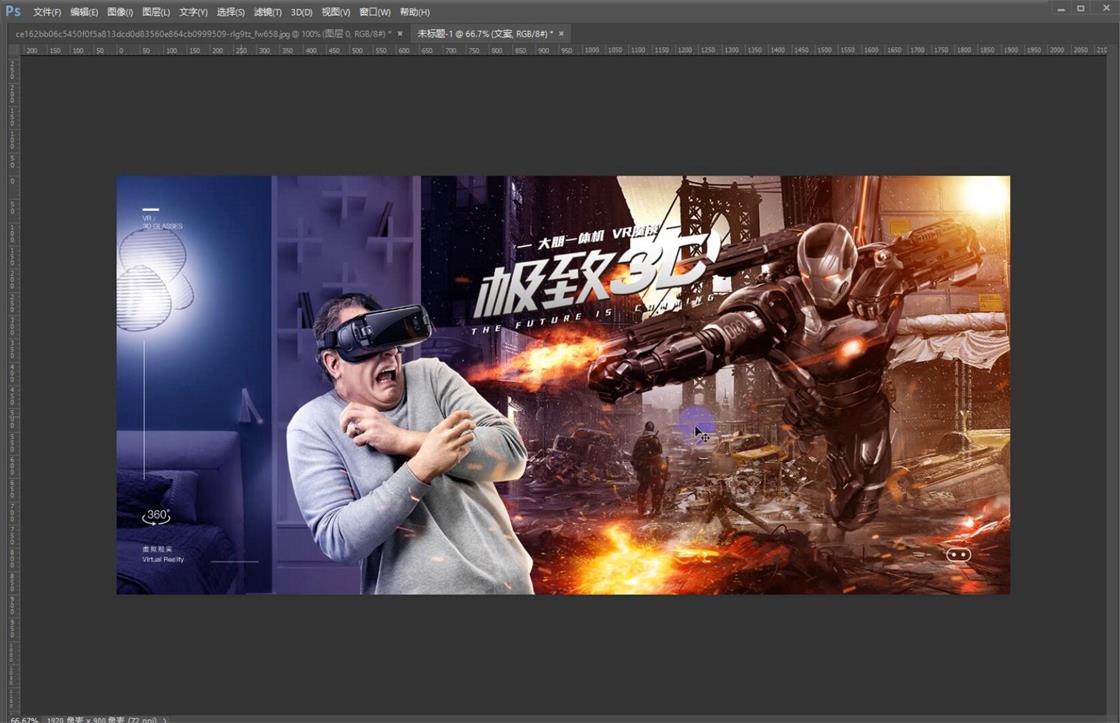Open the 文字 (Type) menu
This screenshot has width=1120, height=723.
pyautogui.click(x=193, y=12)
